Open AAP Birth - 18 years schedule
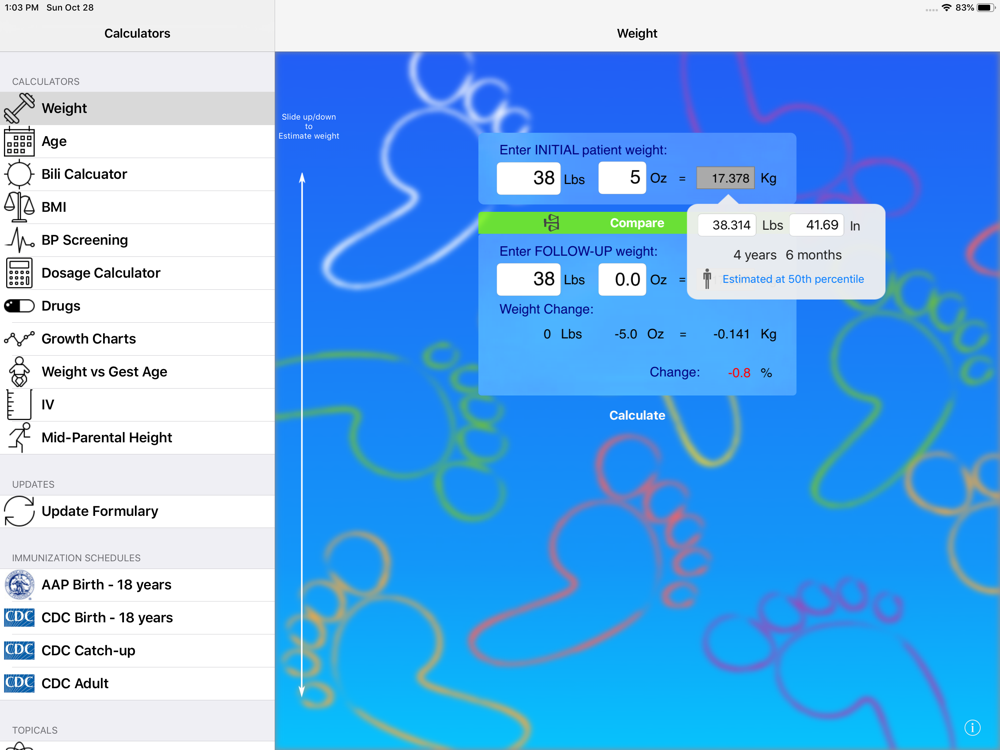The width and height of the screenshot is (1000, 750). tap(137, 584)
